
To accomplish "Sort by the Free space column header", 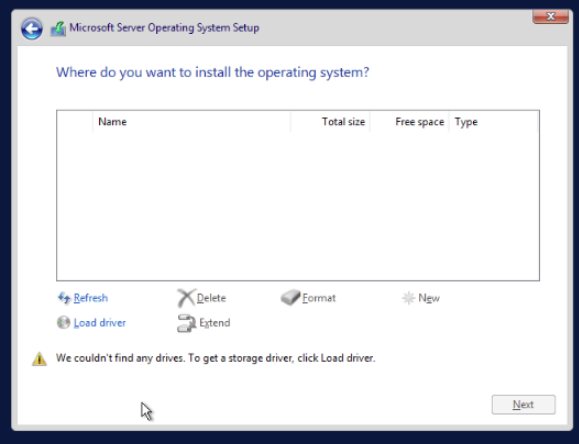I will click(410, 122).
